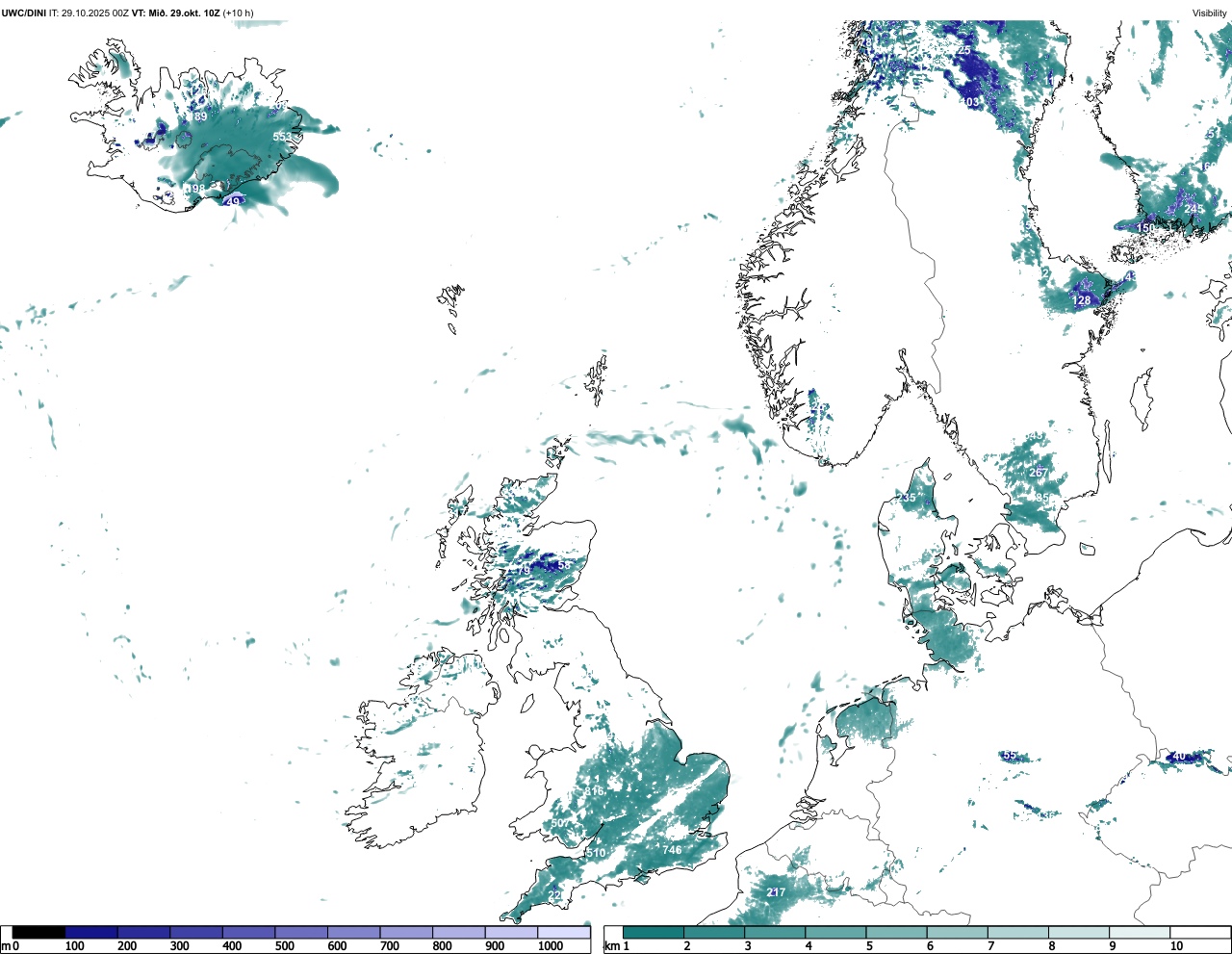1232x954 pixels.
Task: Click the '103' value over northern Sweden
Action: [970, 102]
